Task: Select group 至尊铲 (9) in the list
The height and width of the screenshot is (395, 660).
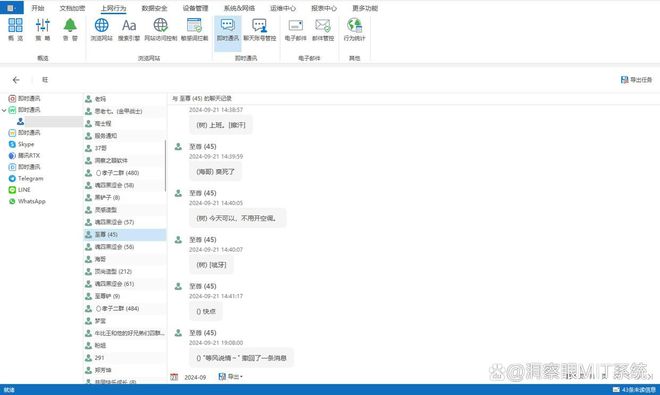Action: point(125,296)
